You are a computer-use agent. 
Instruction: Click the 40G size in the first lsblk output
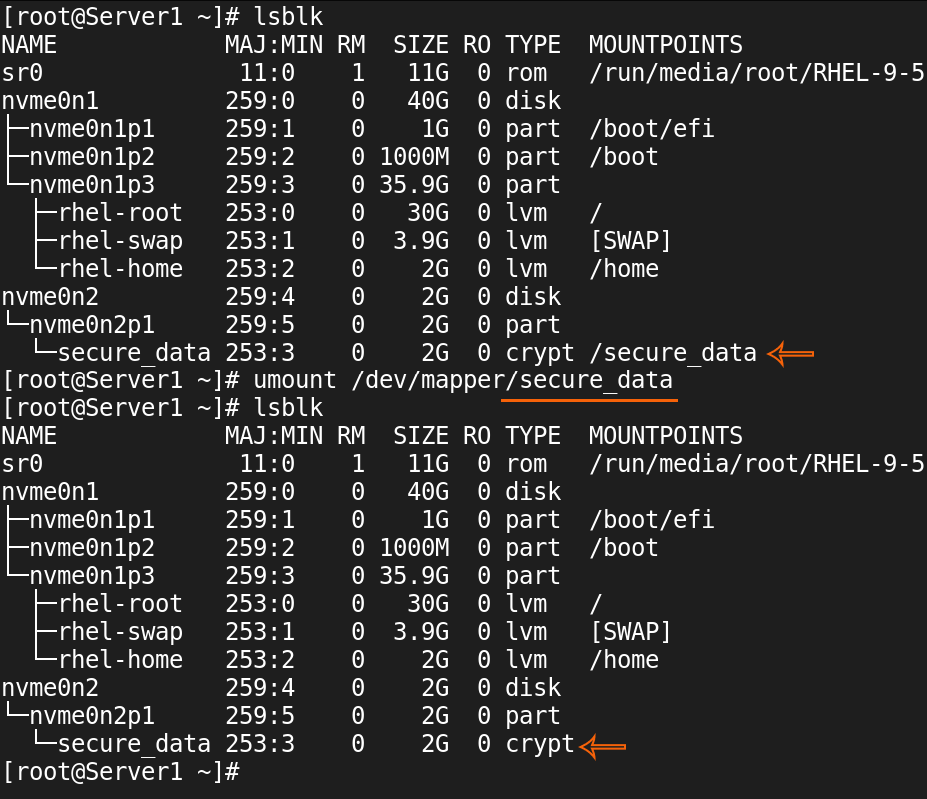pos(428,101)
